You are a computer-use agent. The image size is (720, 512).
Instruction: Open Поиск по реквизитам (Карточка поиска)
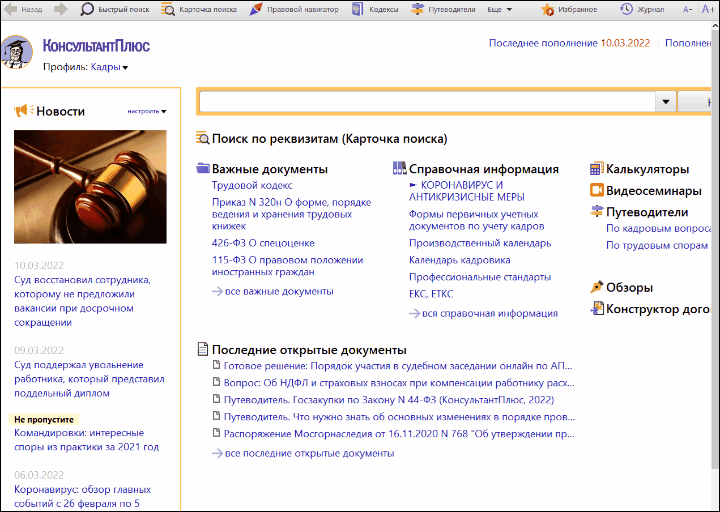pos(329,139)
